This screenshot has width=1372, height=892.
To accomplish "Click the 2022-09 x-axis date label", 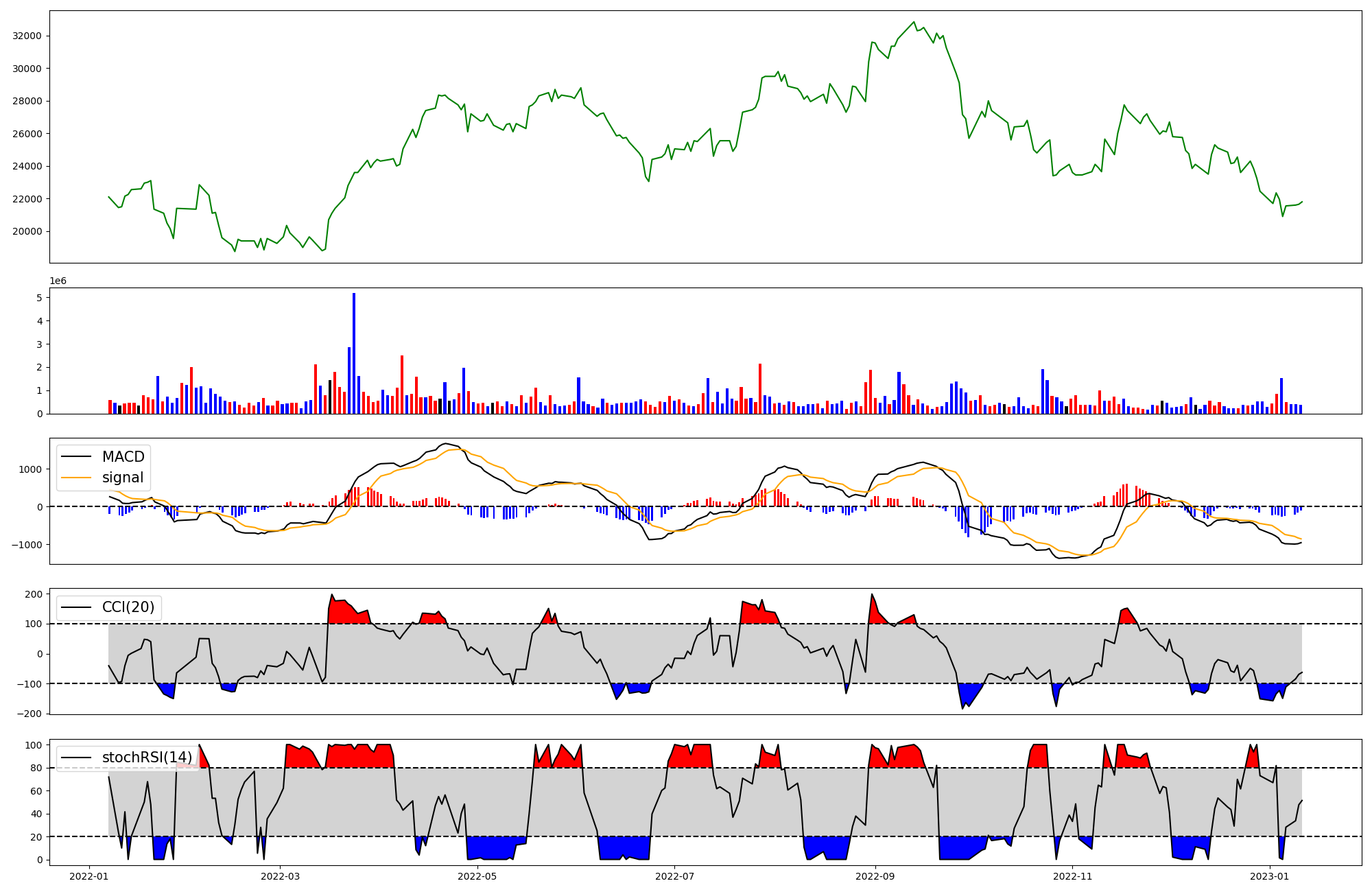I will [875, 876].
